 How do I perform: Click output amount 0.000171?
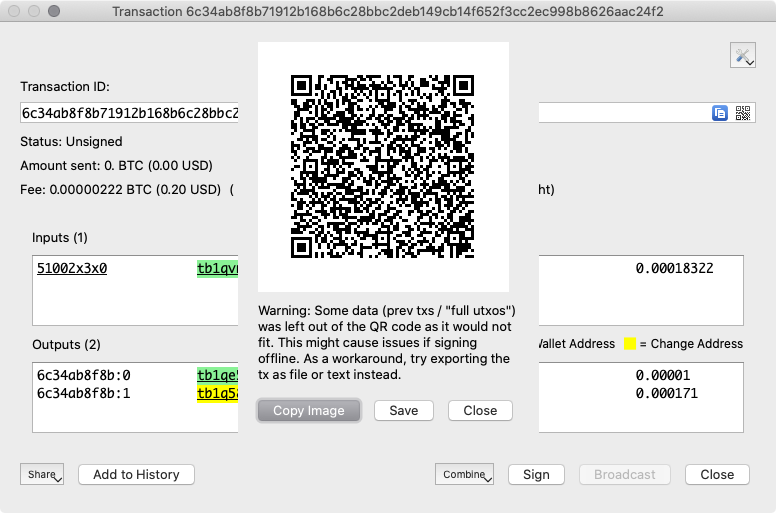[667, 393]
